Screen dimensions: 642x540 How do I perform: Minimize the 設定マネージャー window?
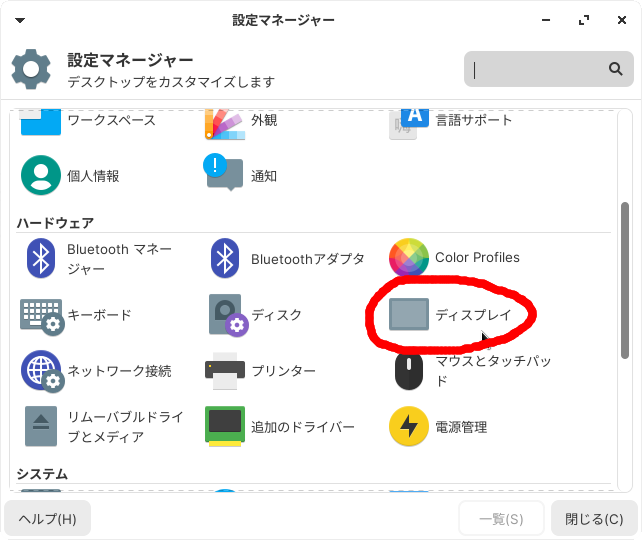point(546,20)
